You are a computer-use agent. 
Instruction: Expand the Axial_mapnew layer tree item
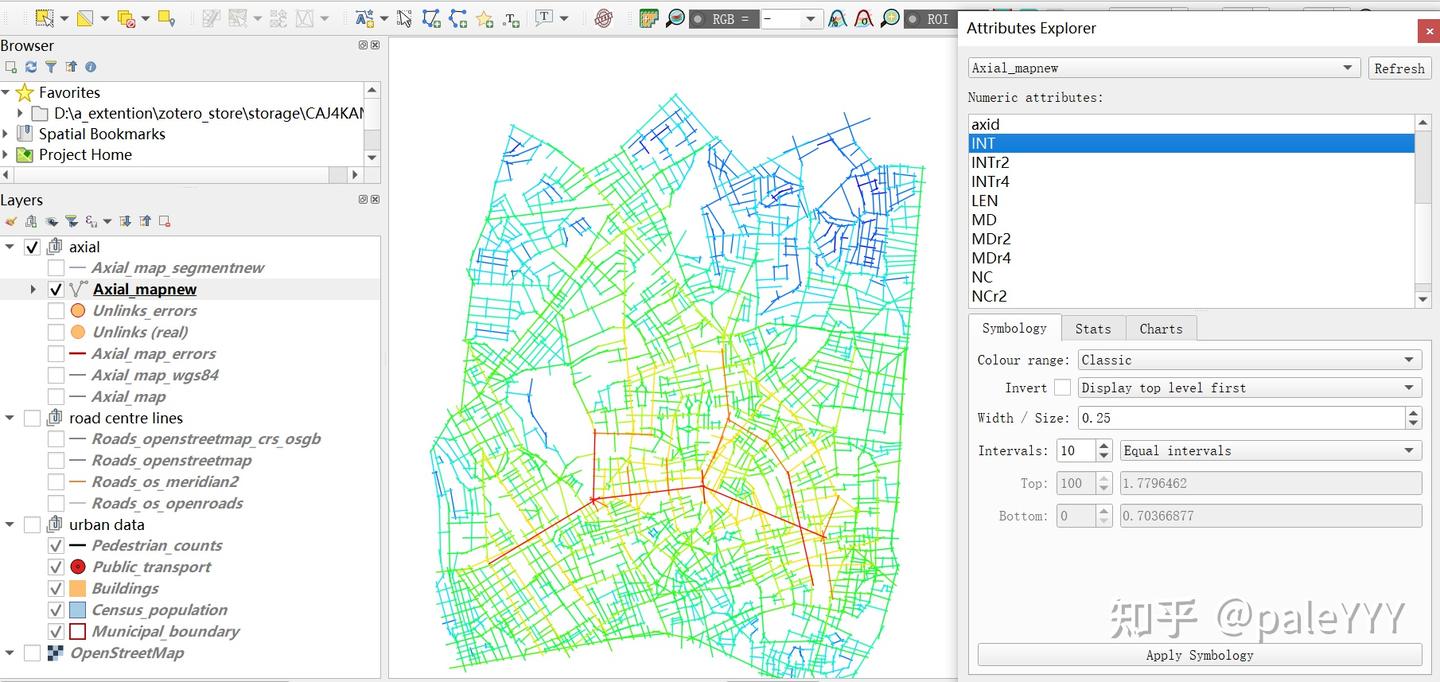click(x=33, y=289)
